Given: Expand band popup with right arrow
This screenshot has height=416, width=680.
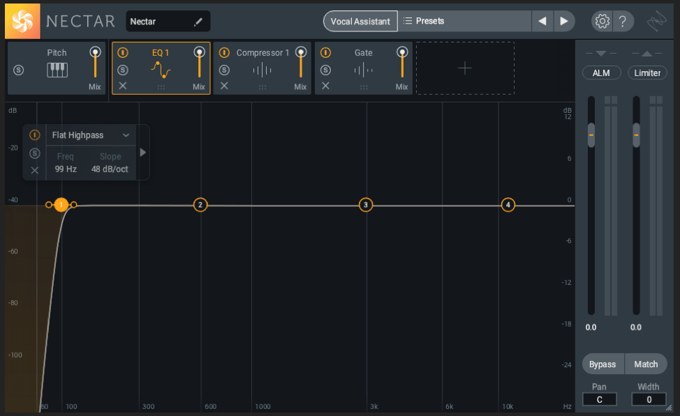Looking at the screenshot, I should [x=143, y=152].
